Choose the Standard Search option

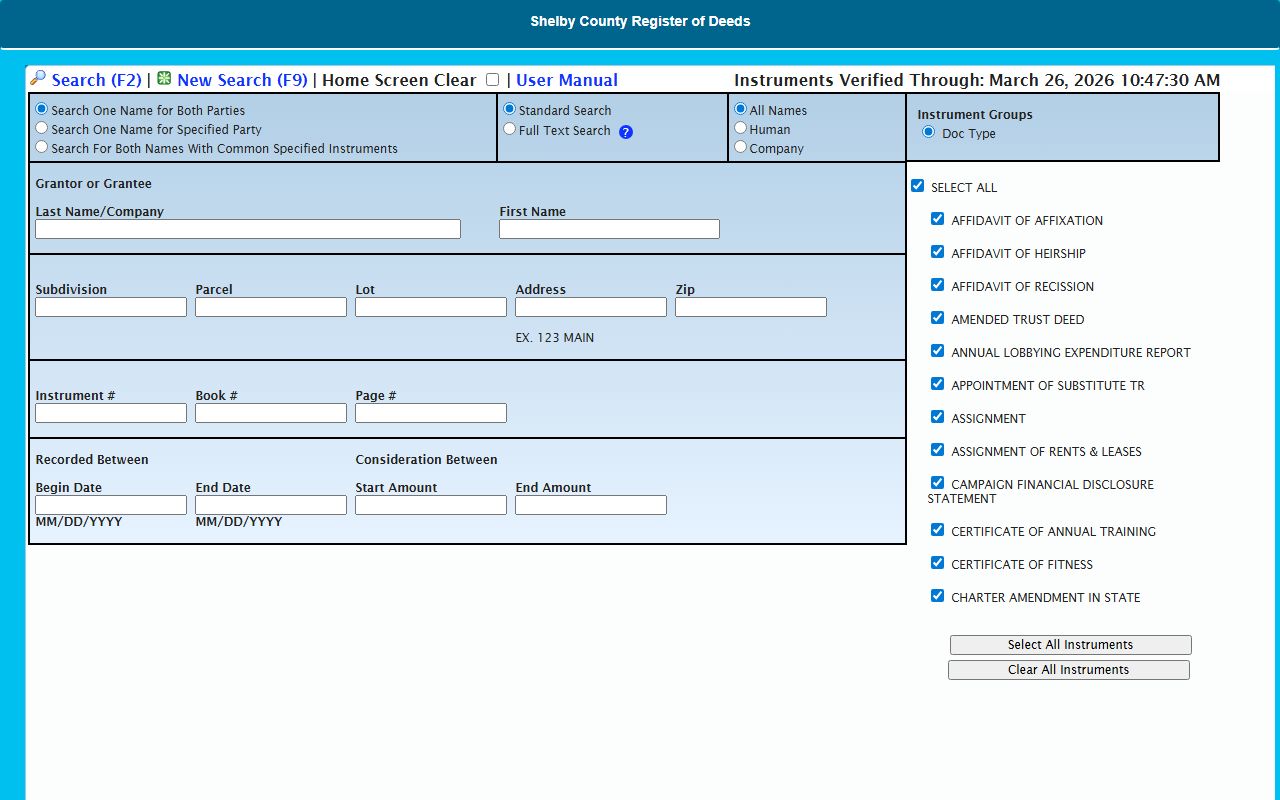point(510,109)
